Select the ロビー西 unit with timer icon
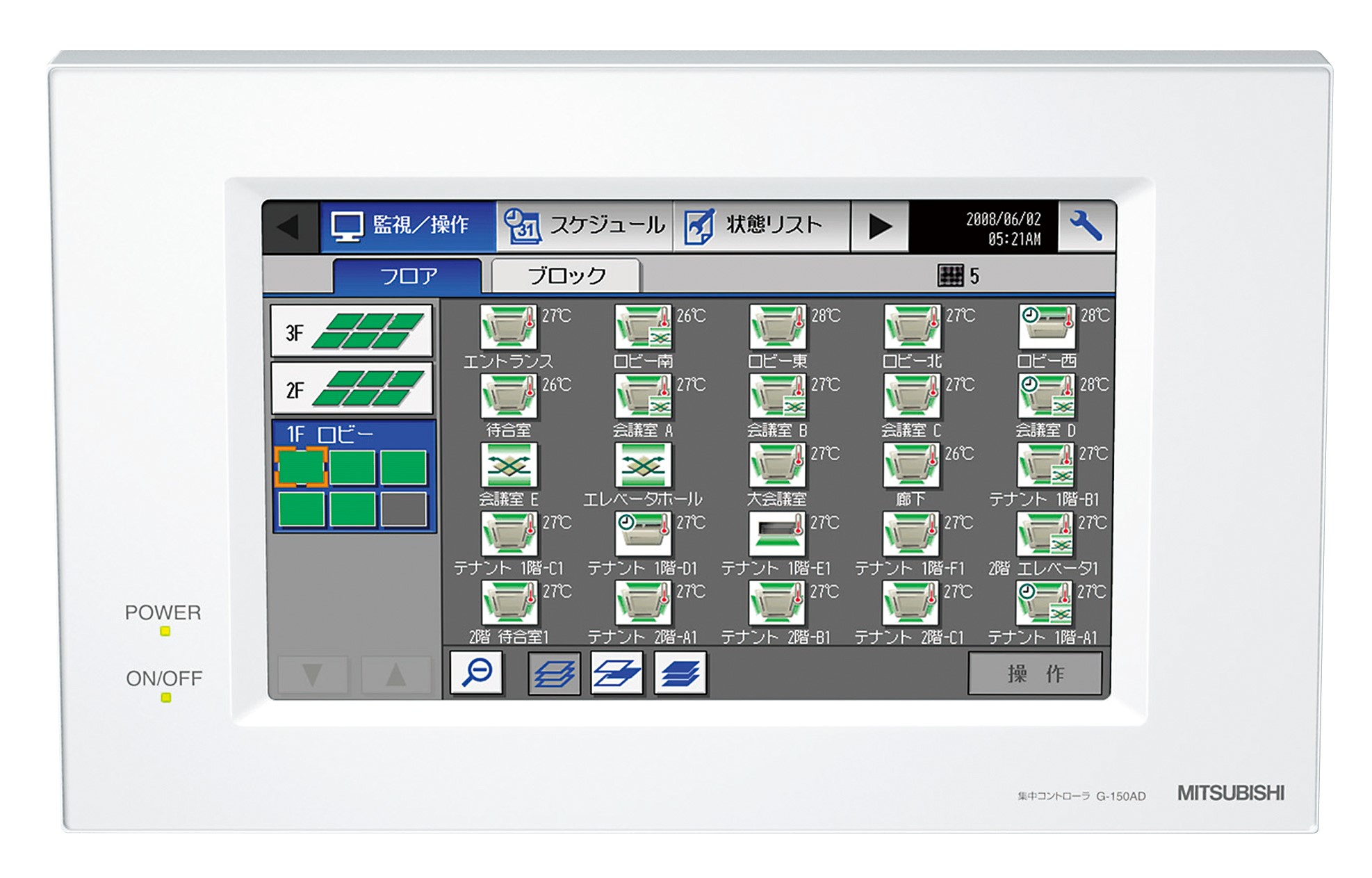Screen dimensions: 1372x878 pos(1046,327)
